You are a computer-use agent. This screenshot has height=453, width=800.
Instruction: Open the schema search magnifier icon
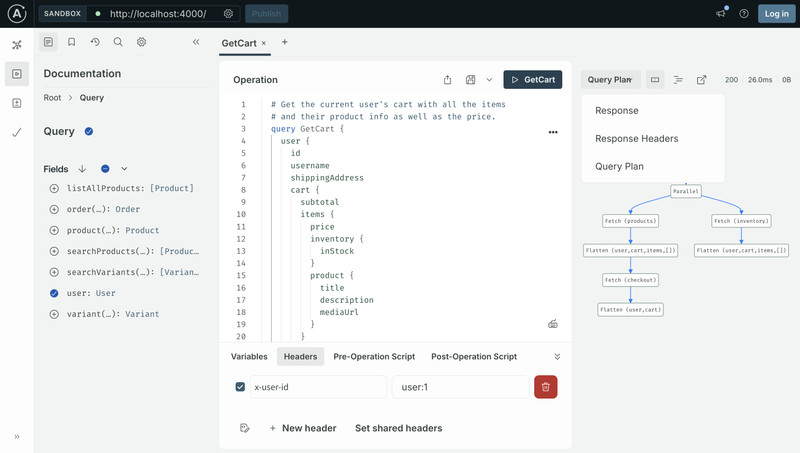[118, 42]
